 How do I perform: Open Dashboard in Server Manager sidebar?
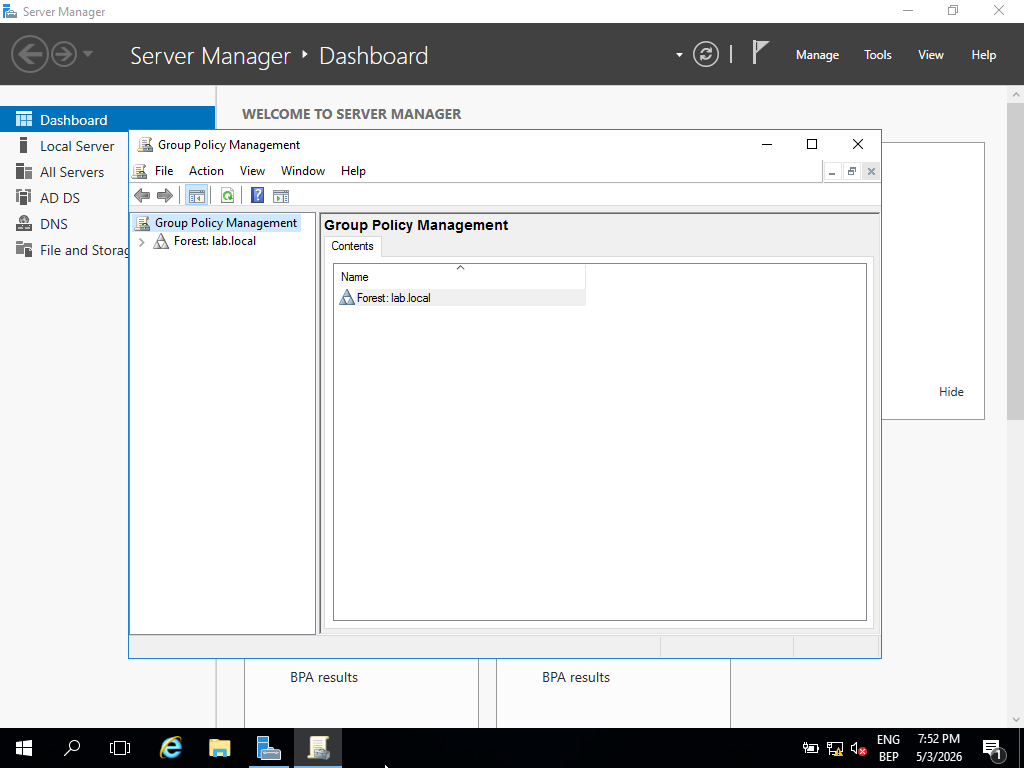pyautogui.click(x=107, y=120)
